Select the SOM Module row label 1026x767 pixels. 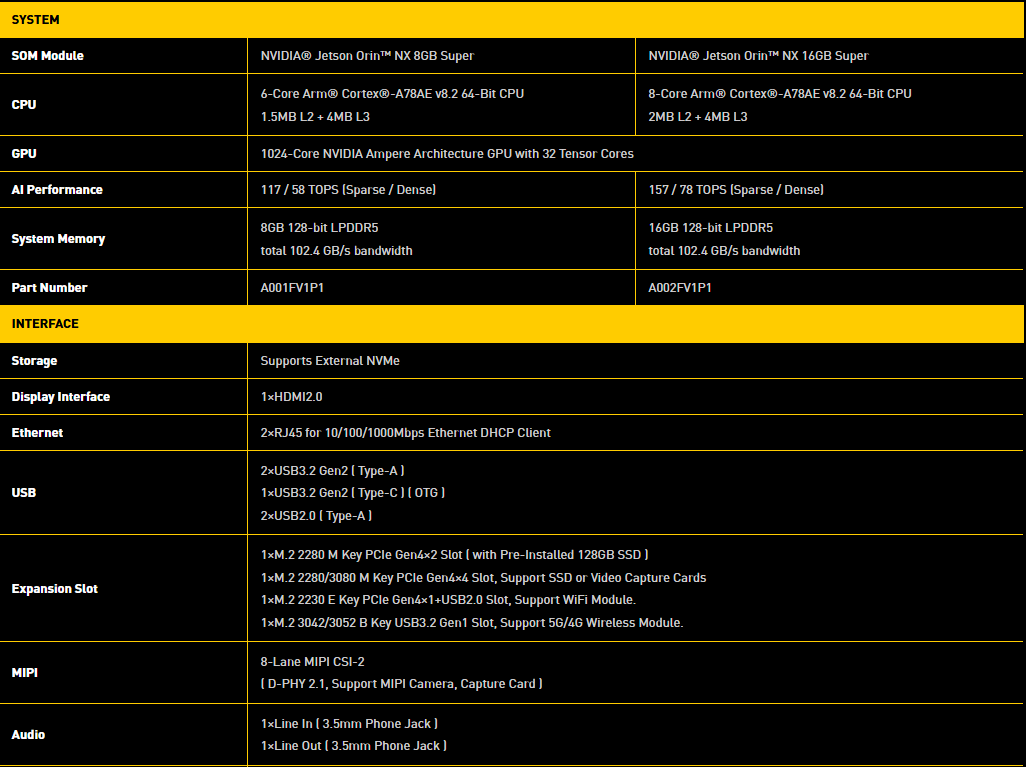[48, 56]
